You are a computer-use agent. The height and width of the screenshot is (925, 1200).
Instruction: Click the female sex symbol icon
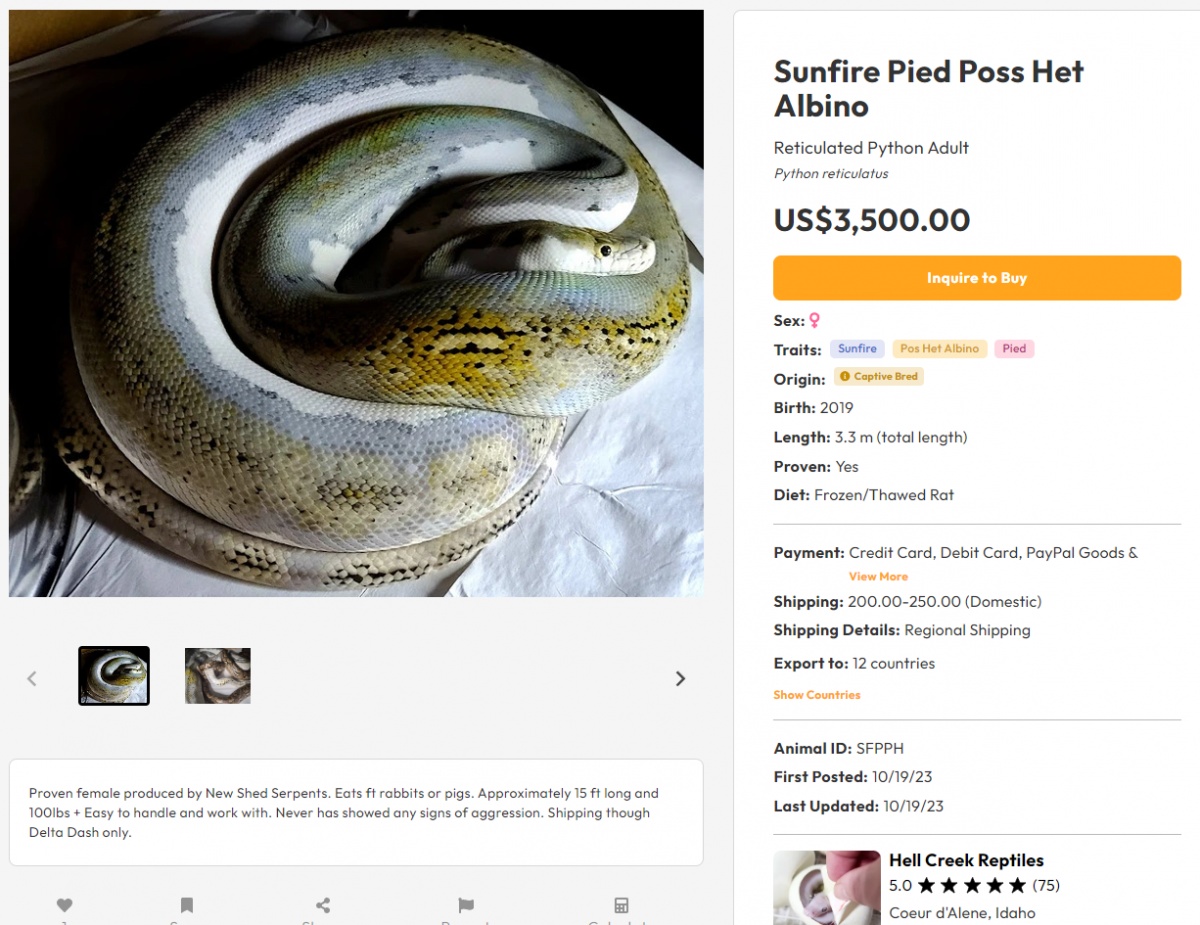815,321
